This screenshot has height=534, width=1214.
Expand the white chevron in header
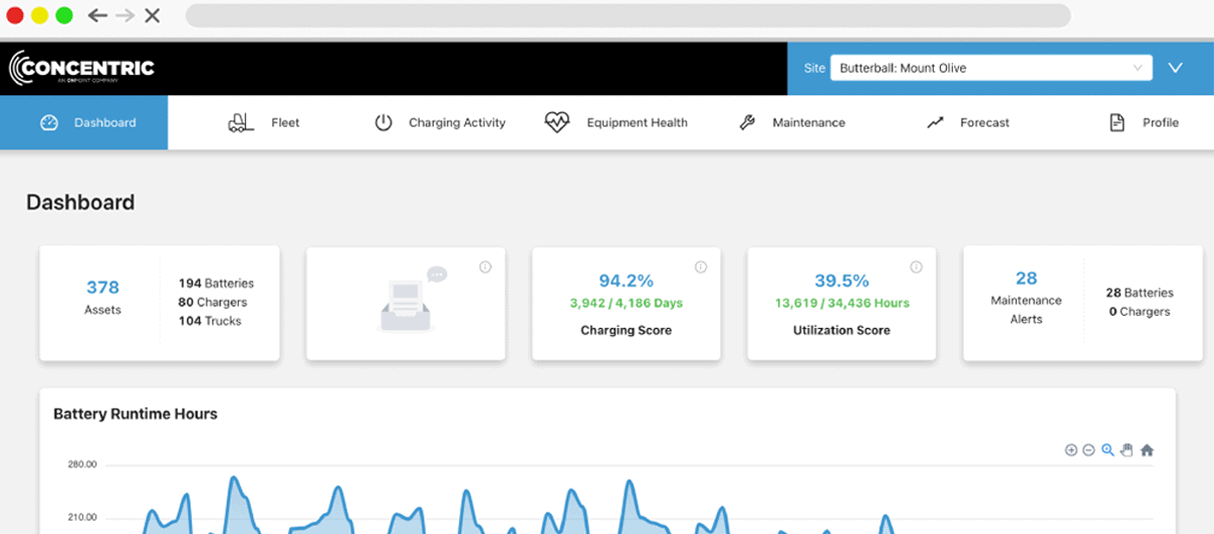point(1176,68)
